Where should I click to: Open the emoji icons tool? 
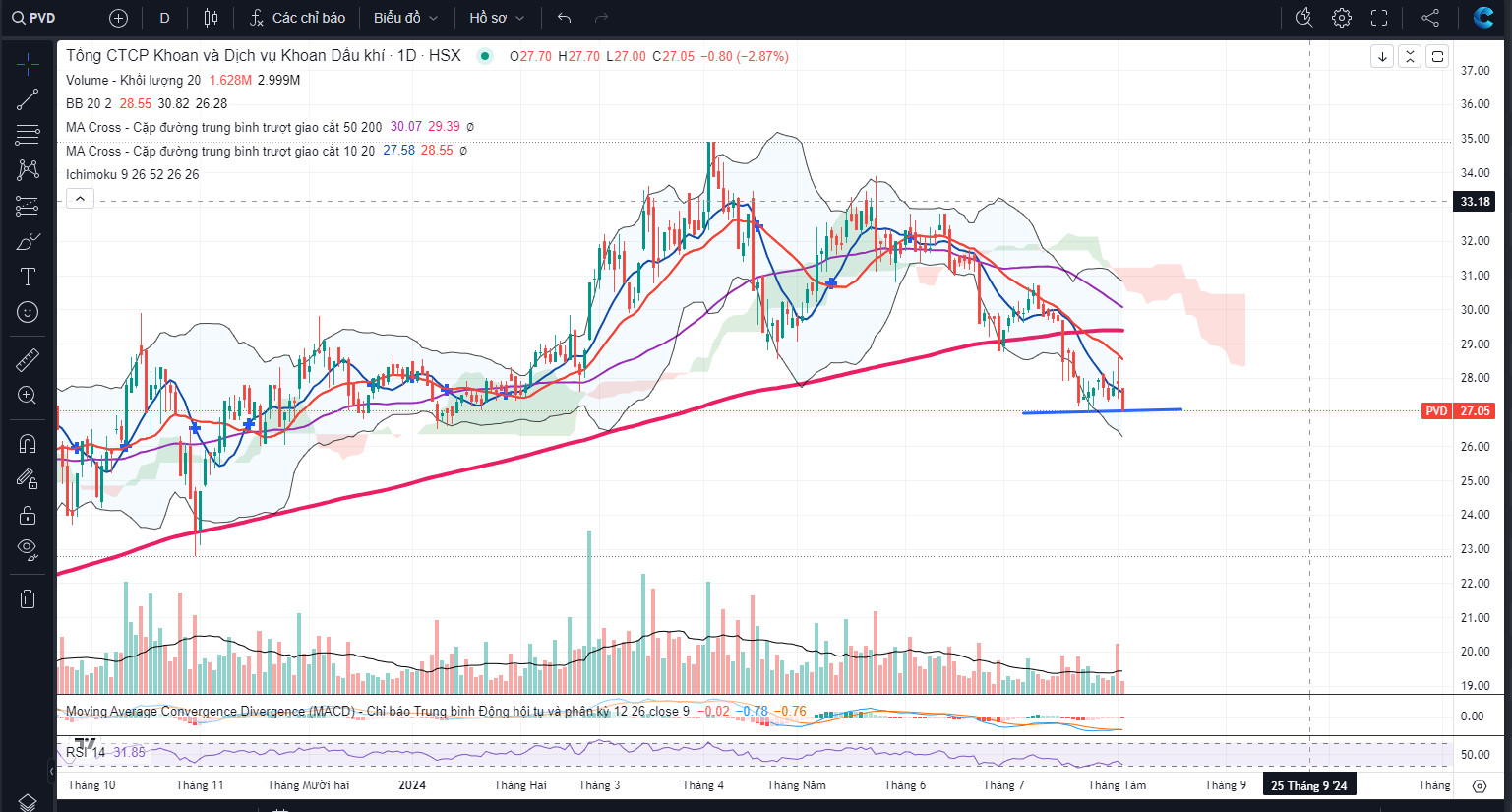(28, 312)
